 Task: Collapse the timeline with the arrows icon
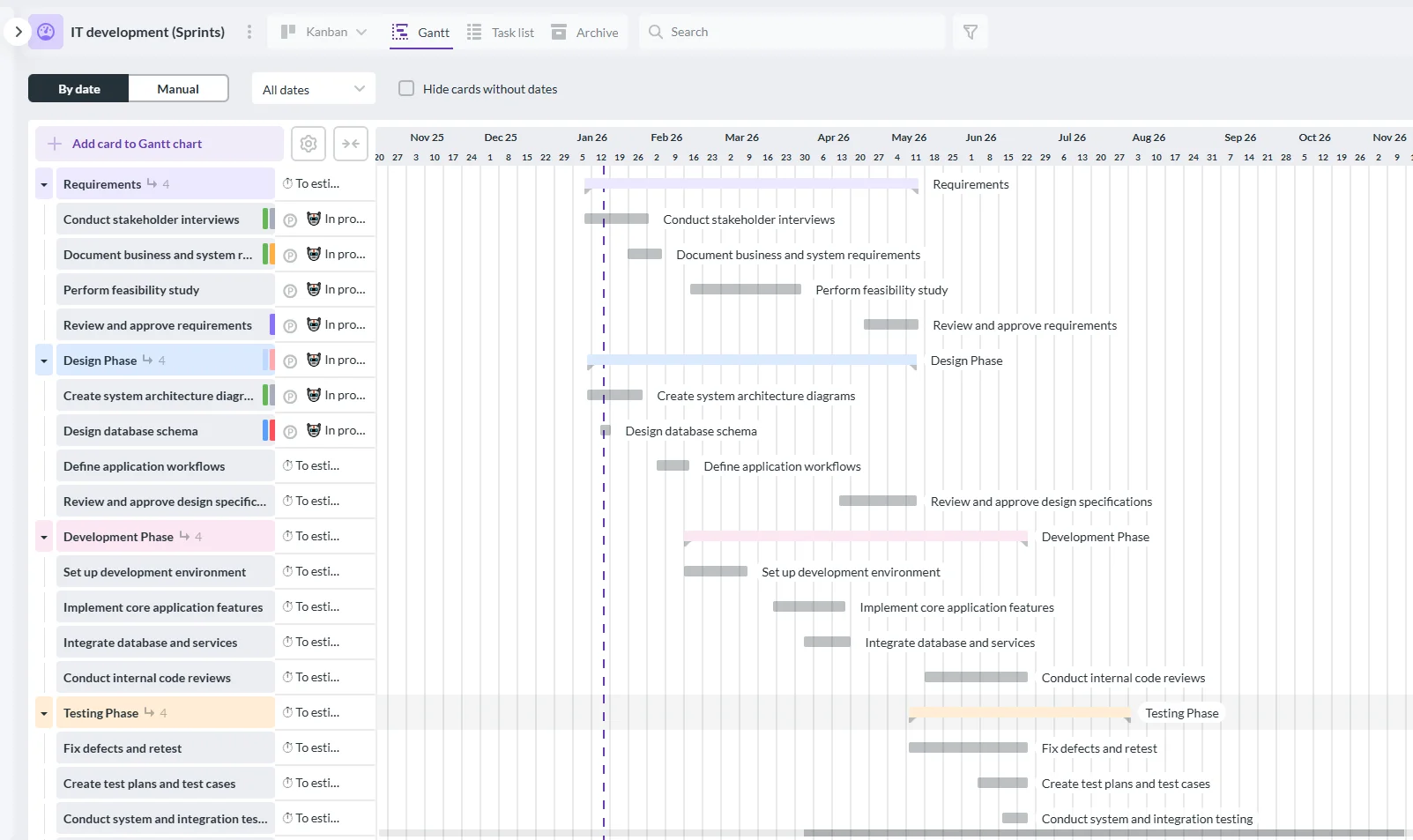click(x=350, y=143)
